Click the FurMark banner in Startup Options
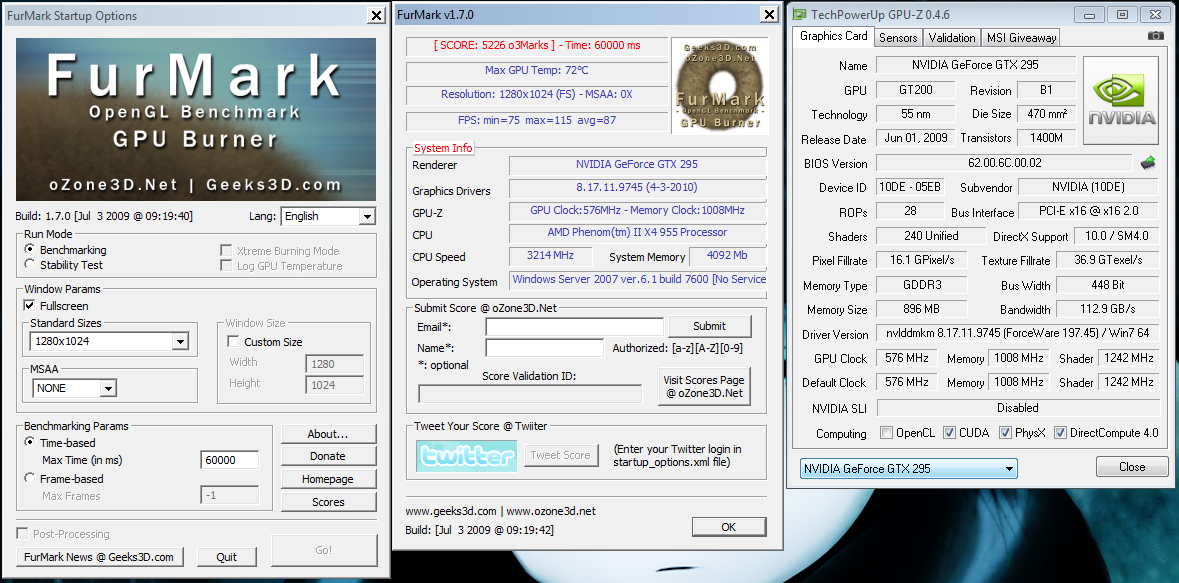The width and height of the screenshot is (1179, 583). [195, 120]
